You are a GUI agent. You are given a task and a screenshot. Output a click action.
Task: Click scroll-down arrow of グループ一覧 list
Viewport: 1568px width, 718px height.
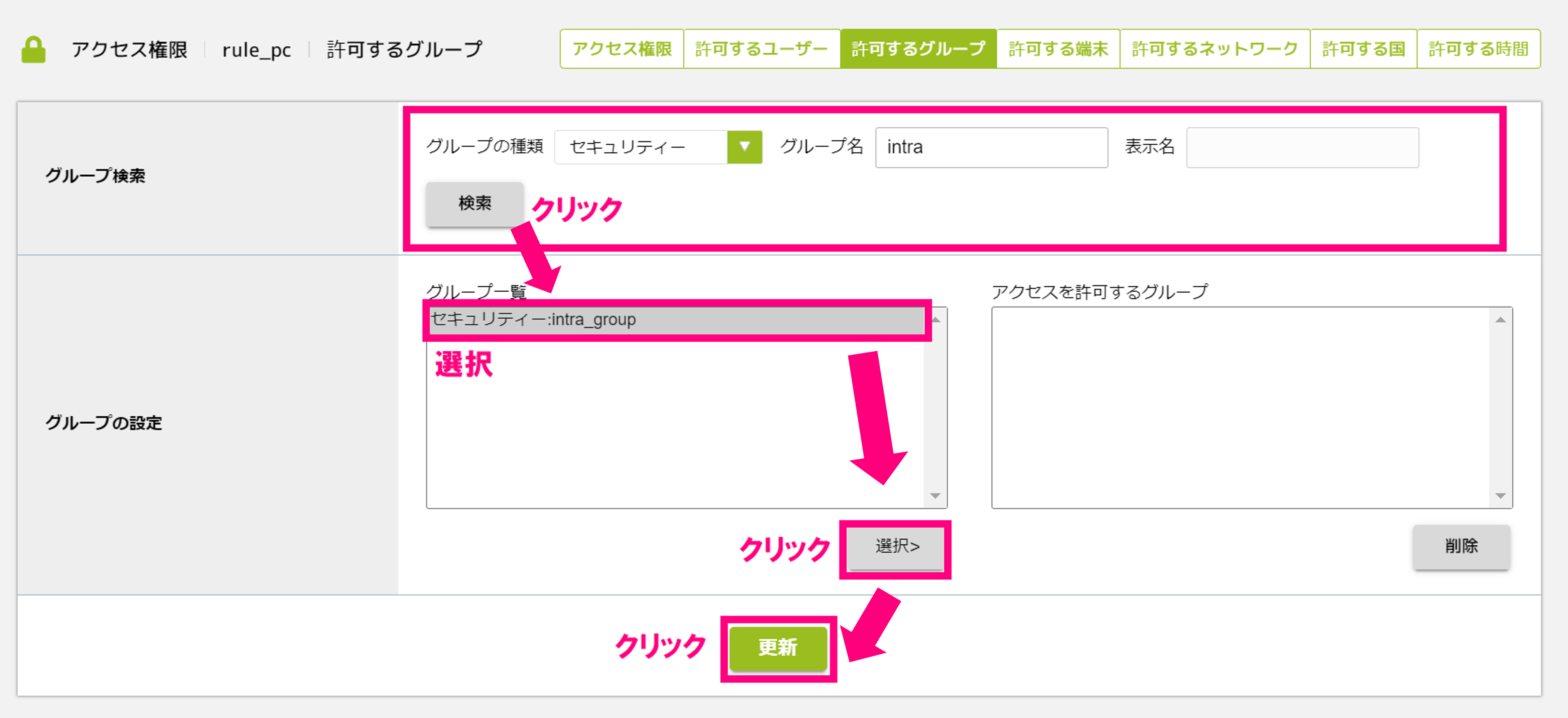coord(936,496)
